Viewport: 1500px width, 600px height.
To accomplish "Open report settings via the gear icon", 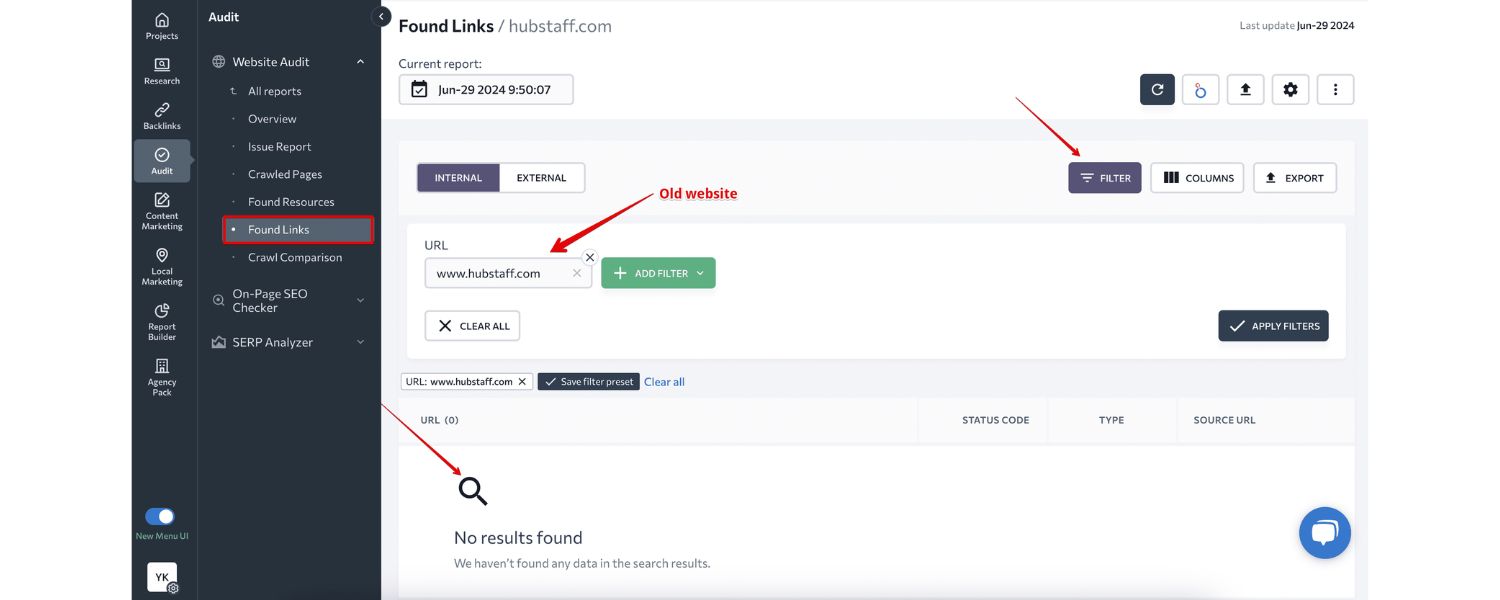I will pyautogui.click(x=1290, y=89).
